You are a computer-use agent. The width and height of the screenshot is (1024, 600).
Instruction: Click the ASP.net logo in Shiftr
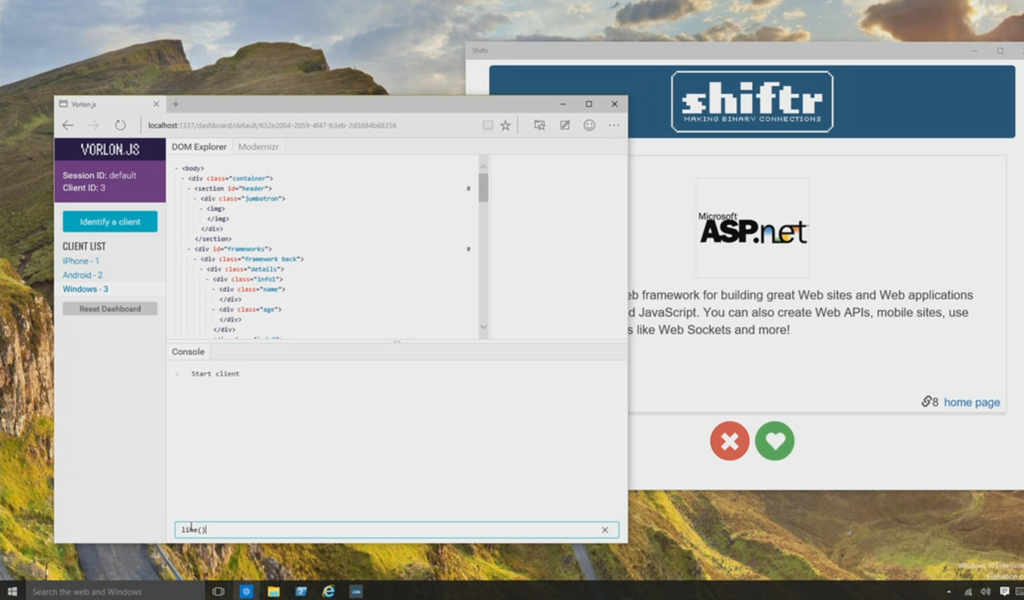(x=752, y=229)
